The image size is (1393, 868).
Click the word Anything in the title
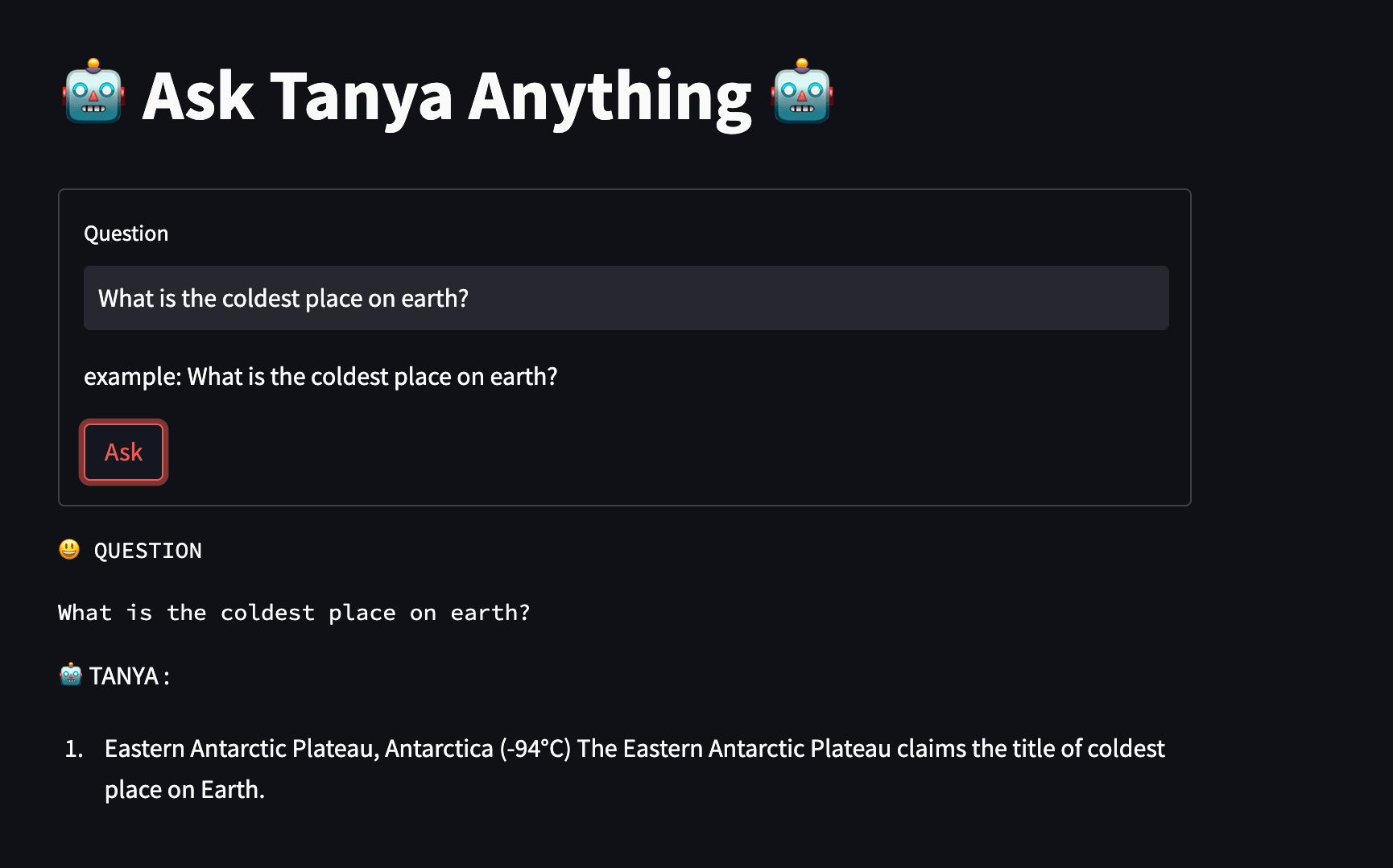point(610,97)
